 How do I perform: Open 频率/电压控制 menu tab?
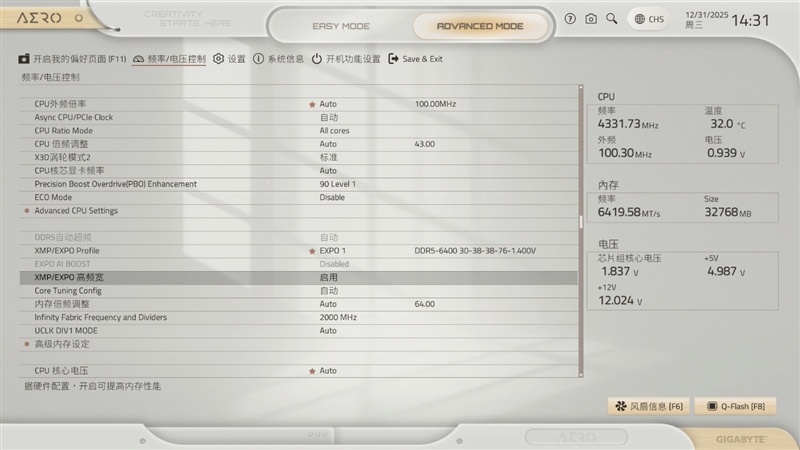point(169,59)
